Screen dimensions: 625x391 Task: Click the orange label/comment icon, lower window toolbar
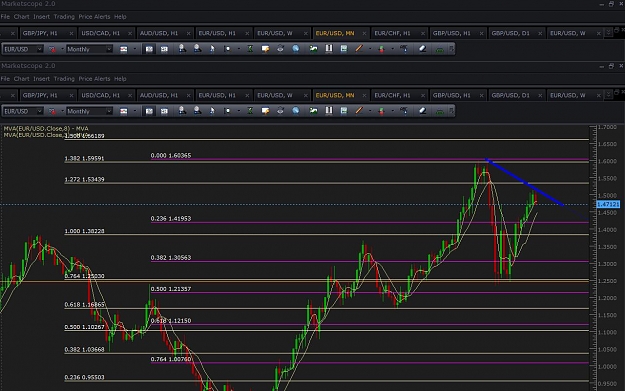pos(265,111)
